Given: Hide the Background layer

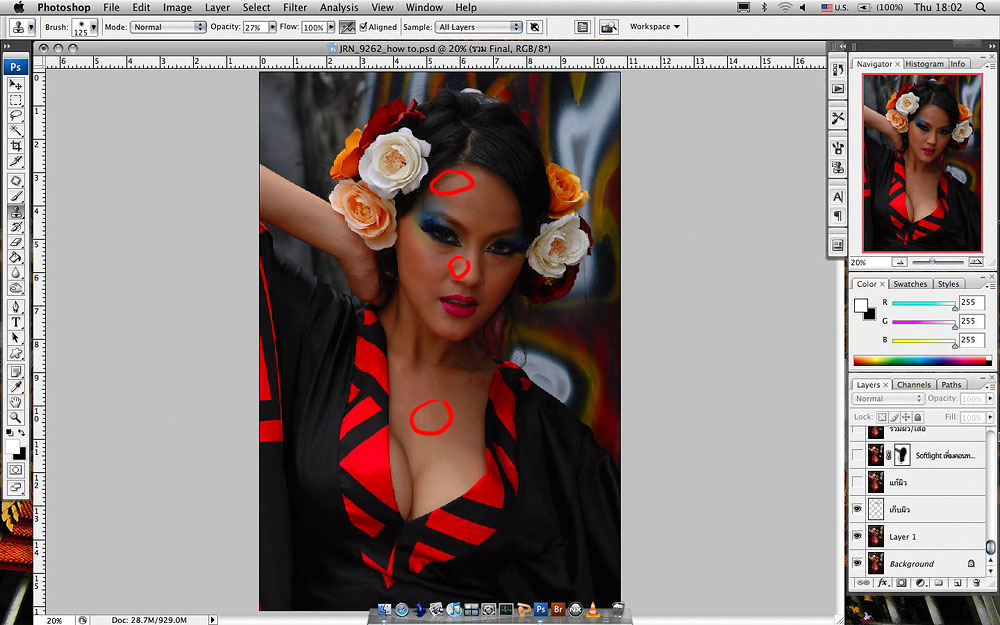Looking at the screenshot, I should pos(857,563).
